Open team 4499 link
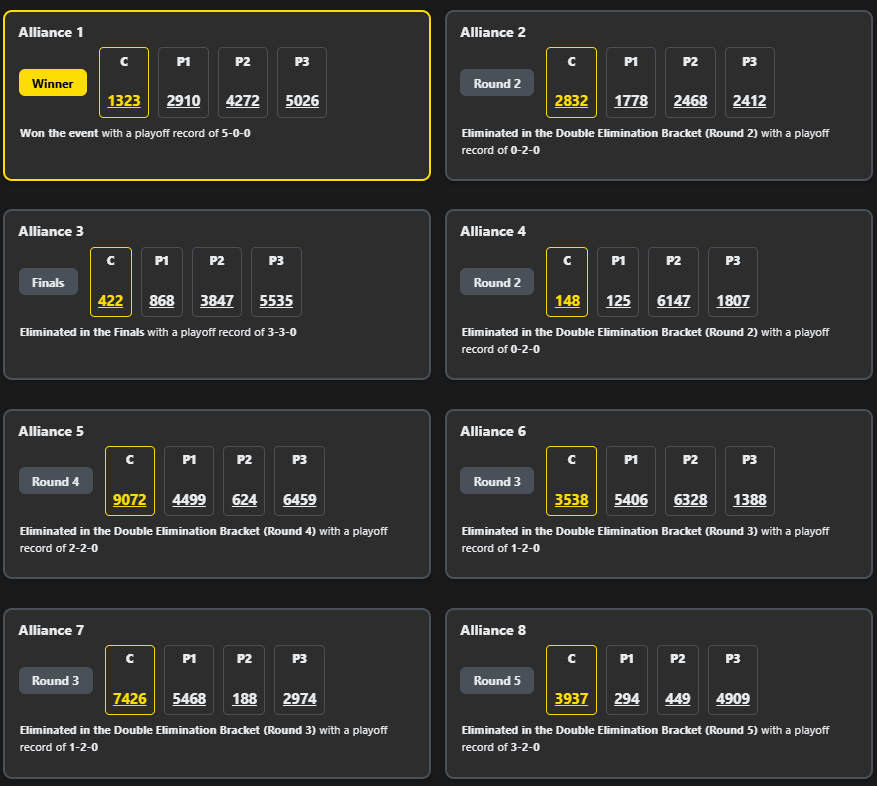This screenshot has height=786, width=877. pyautogui.click(x=189, y=500)
